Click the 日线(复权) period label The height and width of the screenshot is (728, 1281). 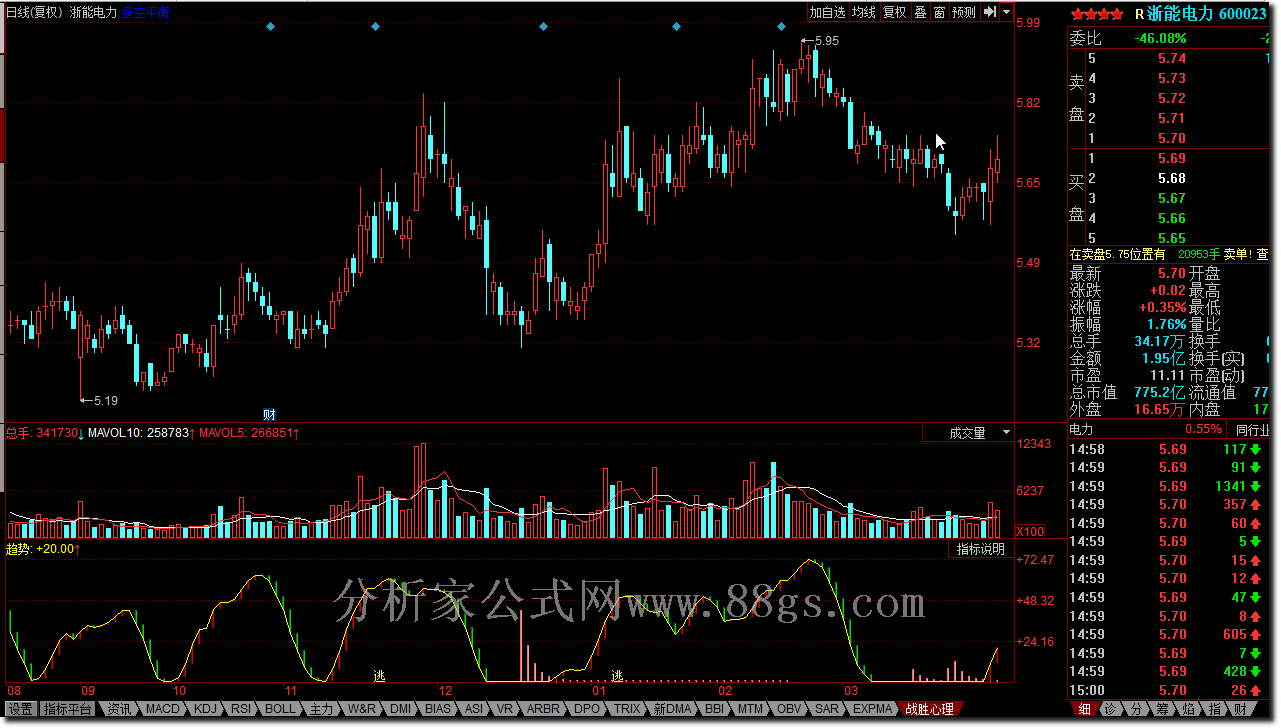[x=33, y=12]
